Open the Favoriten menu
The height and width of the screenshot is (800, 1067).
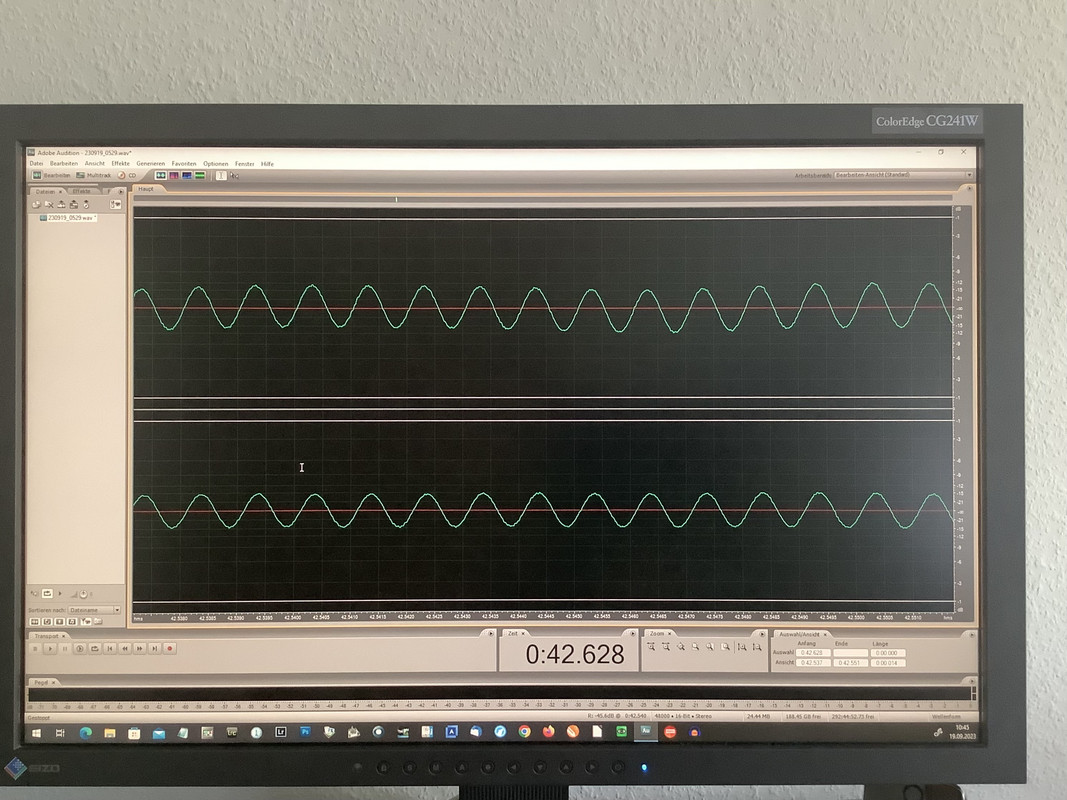[x=184, y=164]
